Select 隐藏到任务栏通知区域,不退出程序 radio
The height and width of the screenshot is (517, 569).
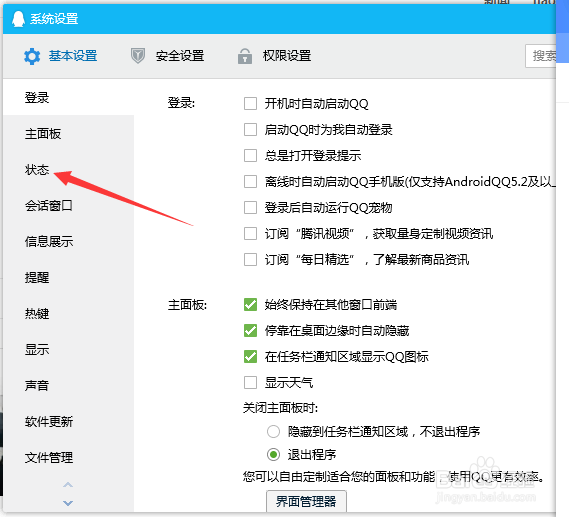pos(273,432)
